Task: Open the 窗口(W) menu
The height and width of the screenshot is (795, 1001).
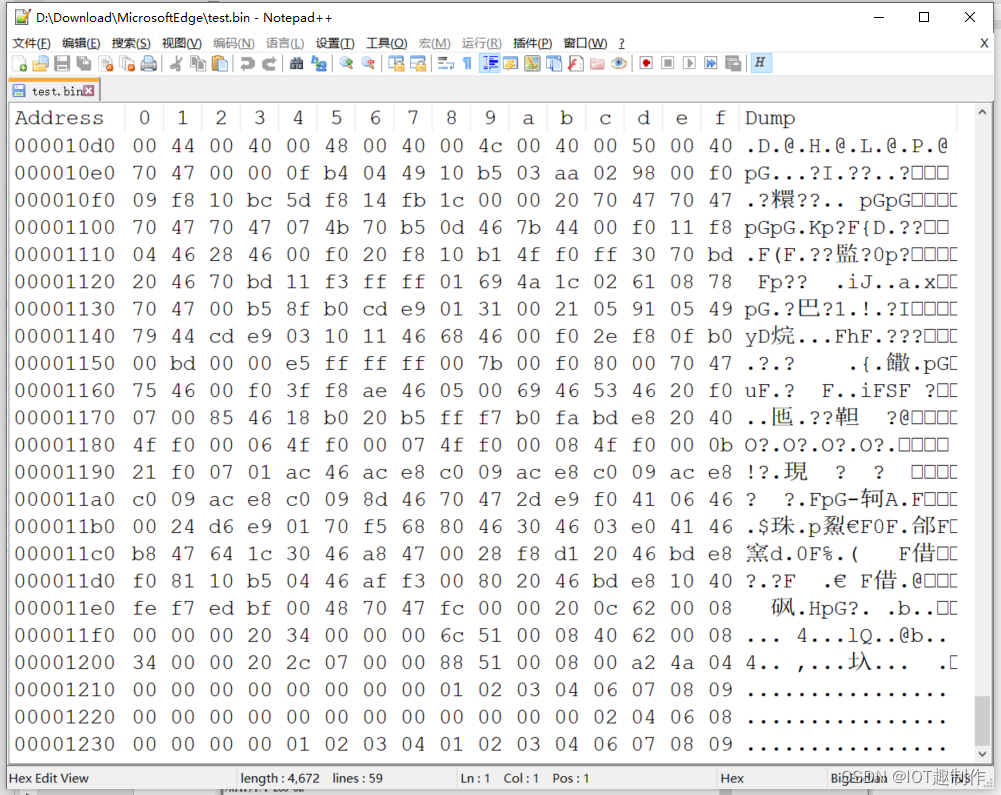Action: (x=585, y=43)
